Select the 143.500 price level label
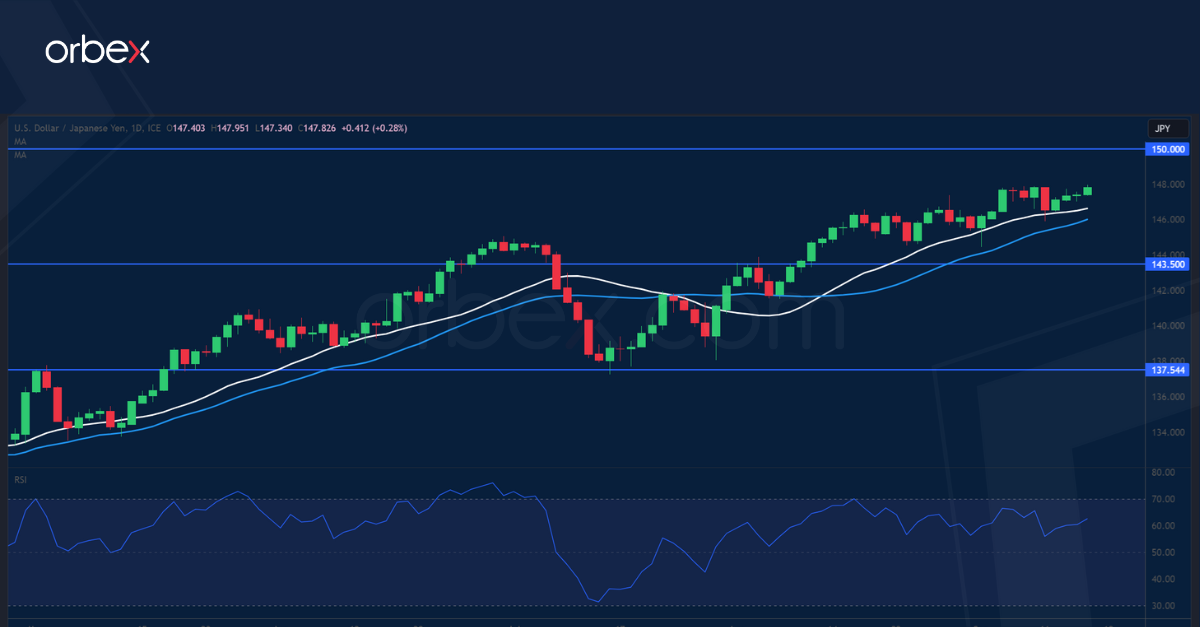The height and width of the screenshot is (627, 1200). [x=1167, y=264]
